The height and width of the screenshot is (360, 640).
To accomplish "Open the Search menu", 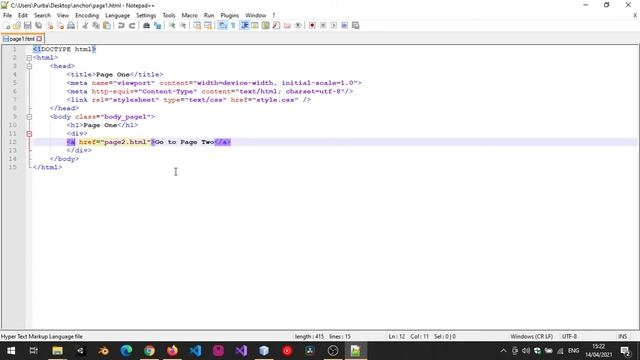I will pos(42,16).
